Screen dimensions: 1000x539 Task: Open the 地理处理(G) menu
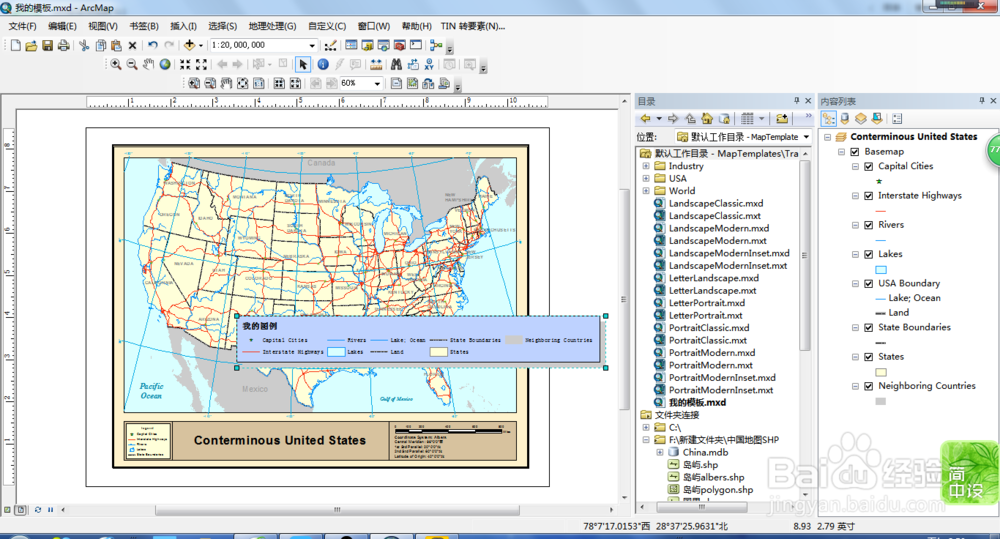[272, 26]
